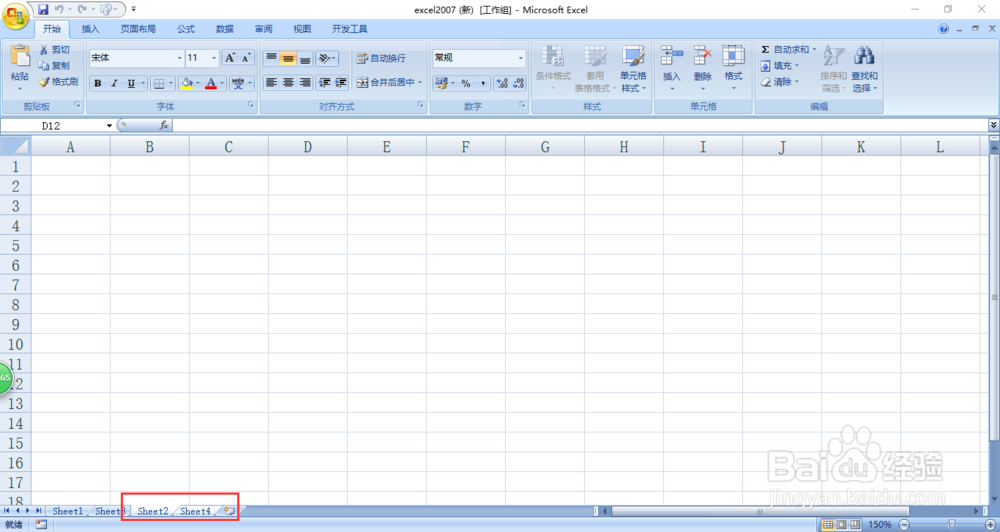Zoom out with minus button

click(903, 524)
